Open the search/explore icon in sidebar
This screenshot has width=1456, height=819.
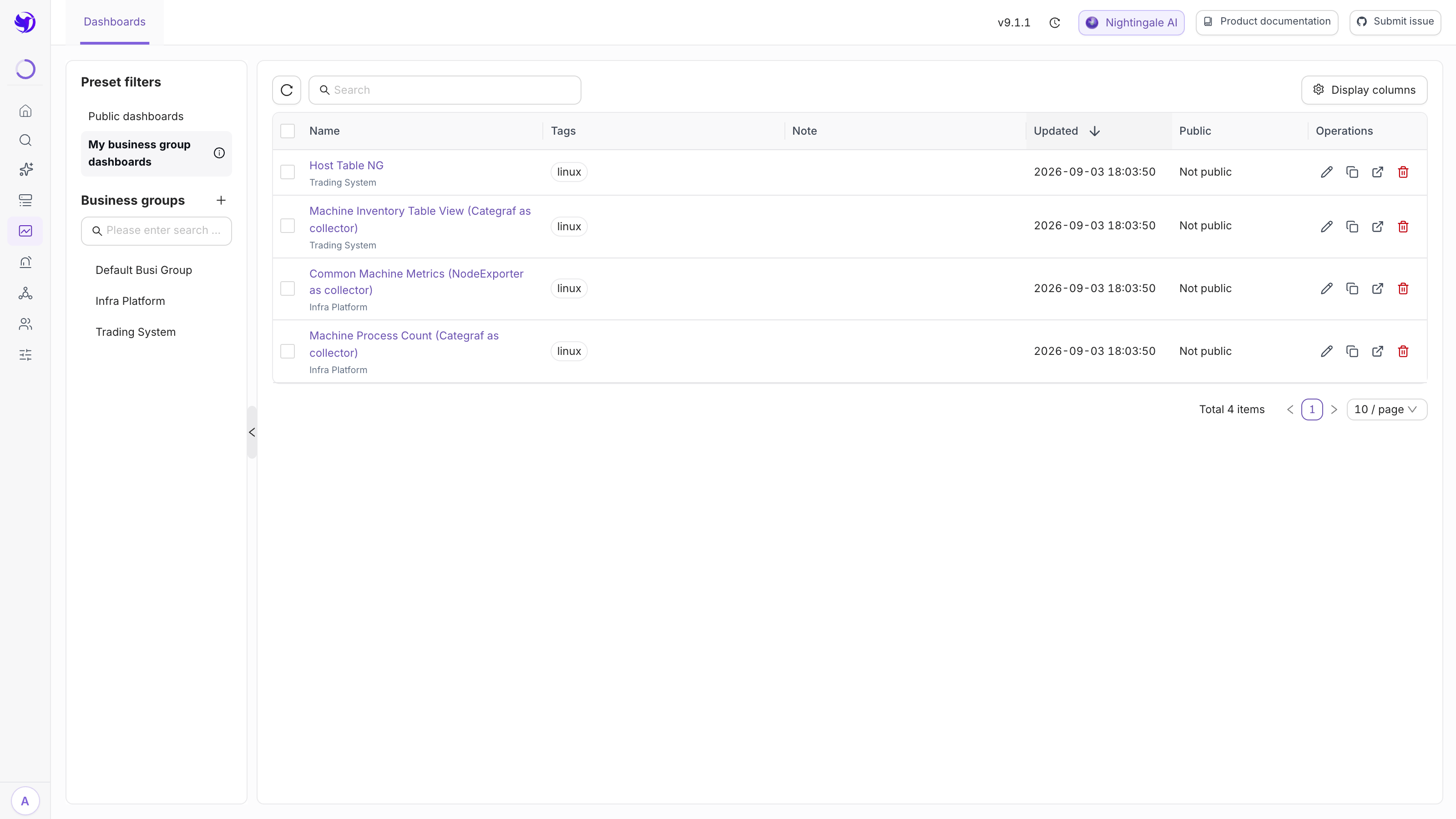[25, 140]
